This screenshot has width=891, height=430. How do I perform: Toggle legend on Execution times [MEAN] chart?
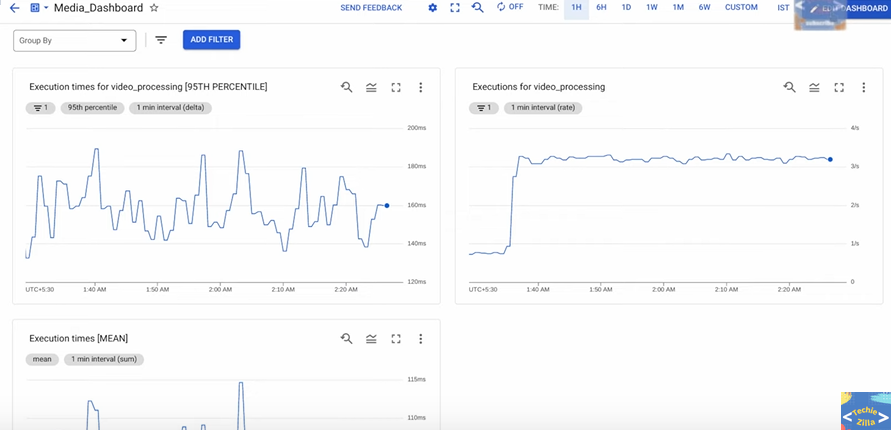371,339
